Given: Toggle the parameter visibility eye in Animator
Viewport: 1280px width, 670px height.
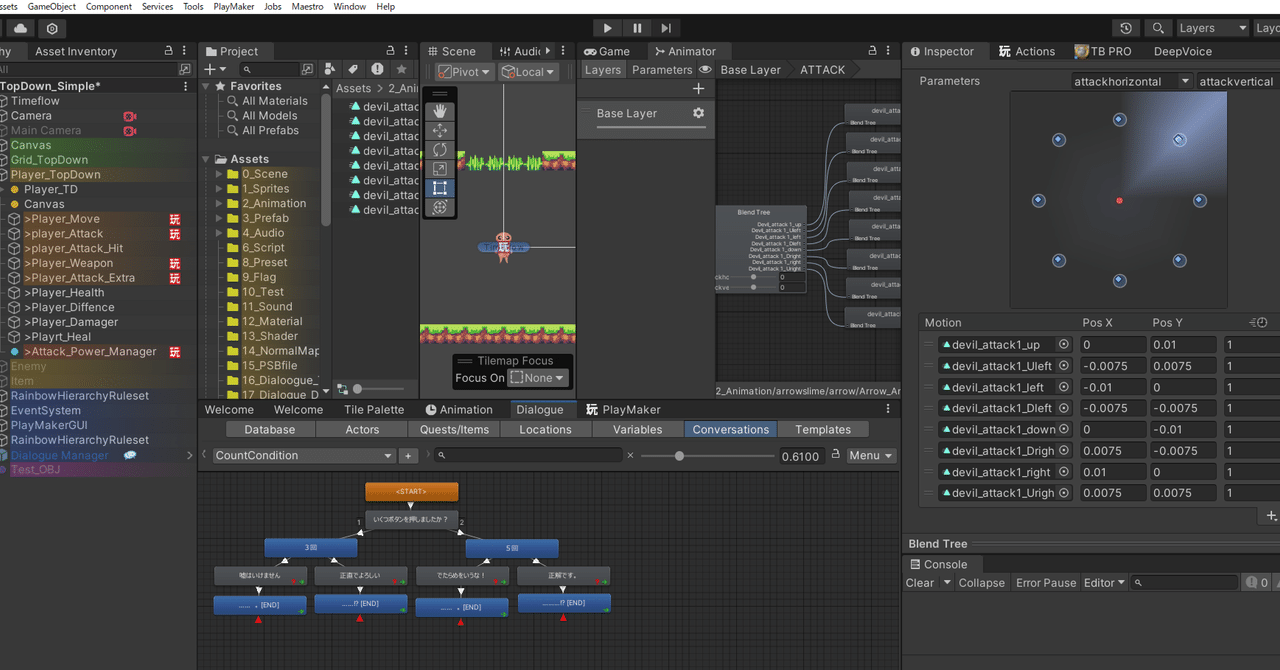Looking at the screenshot, I should click(x=706, y=69).
